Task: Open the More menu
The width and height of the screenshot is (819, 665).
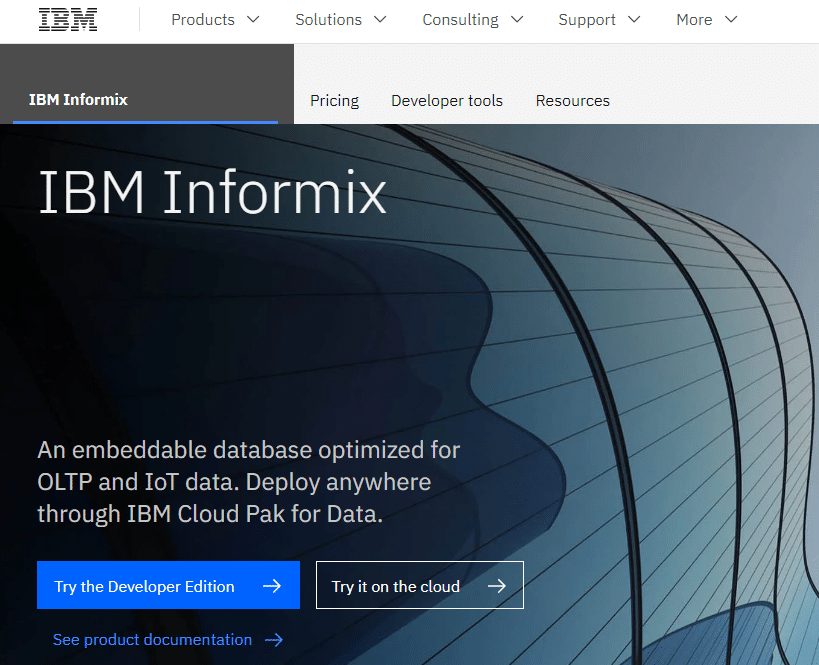Action: click(x=694, y=20)
